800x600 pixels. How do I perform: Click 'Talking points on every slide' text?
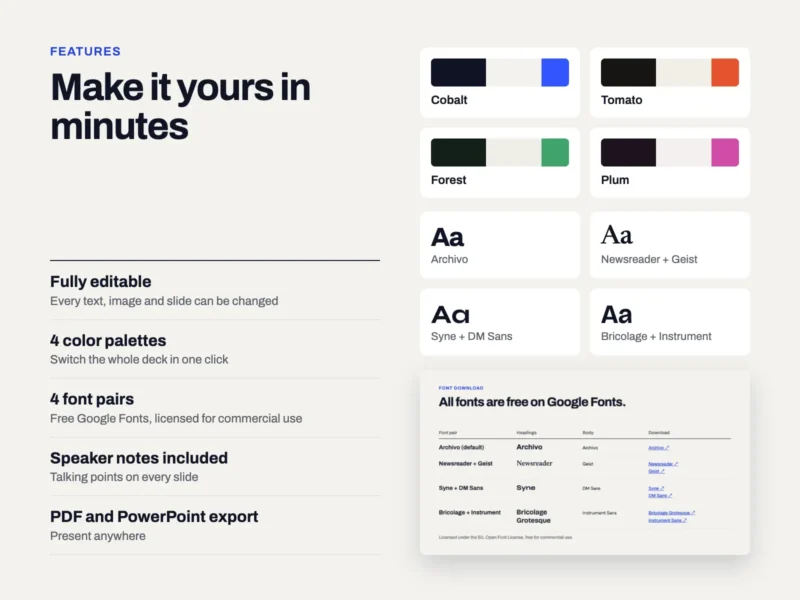[x=124, y=477]
